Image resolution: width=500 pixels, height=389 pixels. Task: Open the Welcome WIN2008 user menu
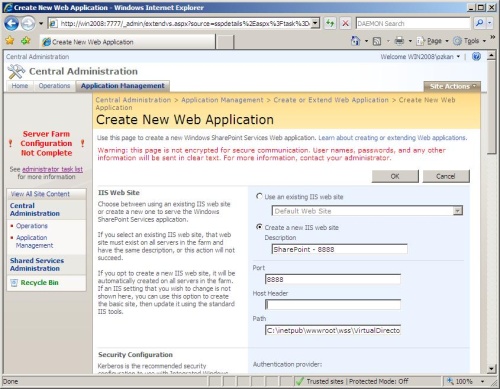(x=420, y=57)
